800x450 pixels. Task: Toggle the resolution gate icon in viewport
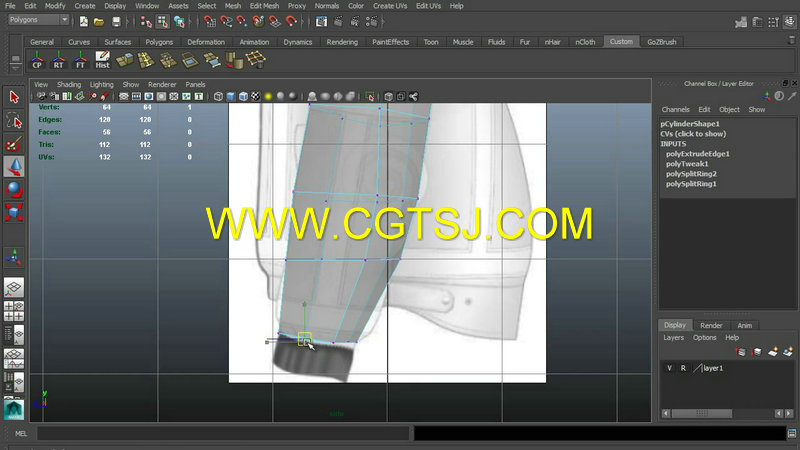click(148, 96)
